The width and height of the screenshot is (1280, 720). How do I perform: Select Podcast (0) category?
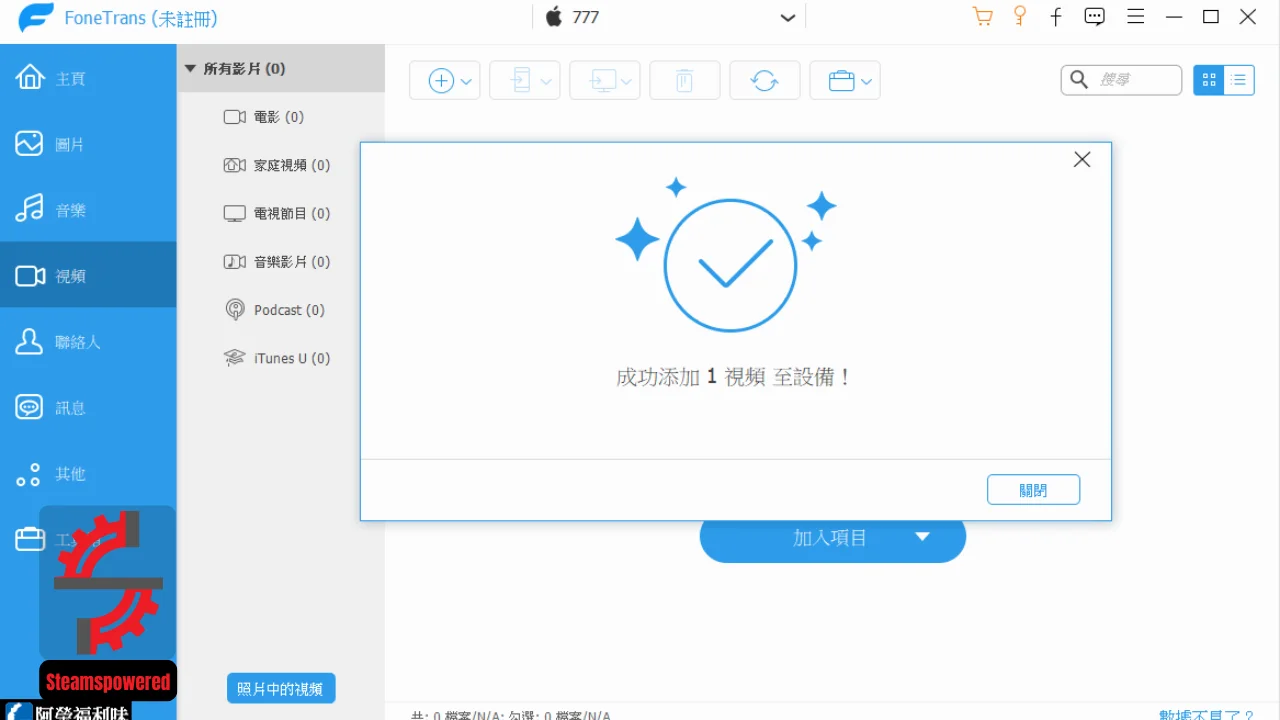[274, 310]
